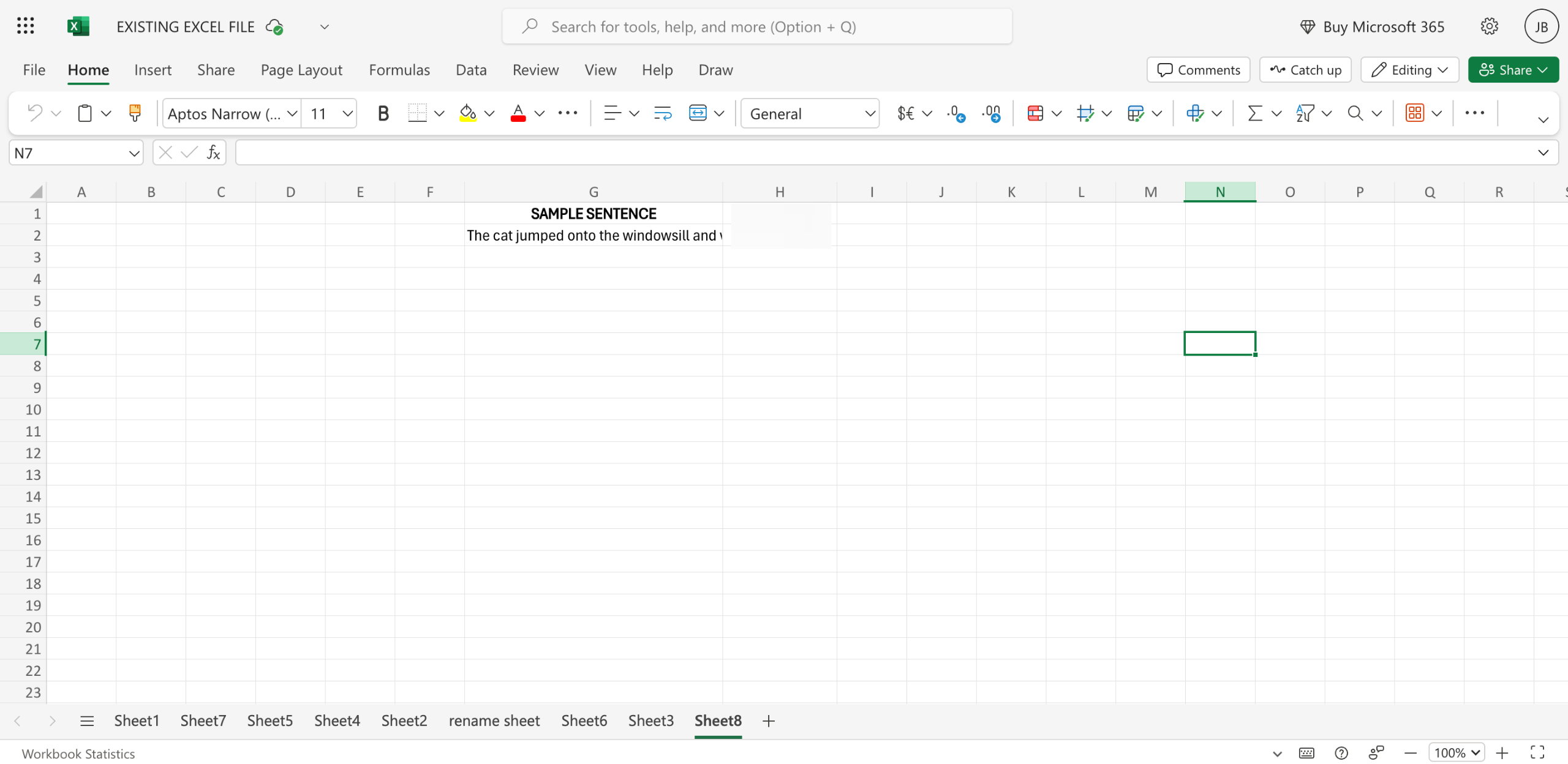The width and height of the screenshot is (1568, 764).
Task: Click the Wrap Text icon
Action: tap(663, 113)
